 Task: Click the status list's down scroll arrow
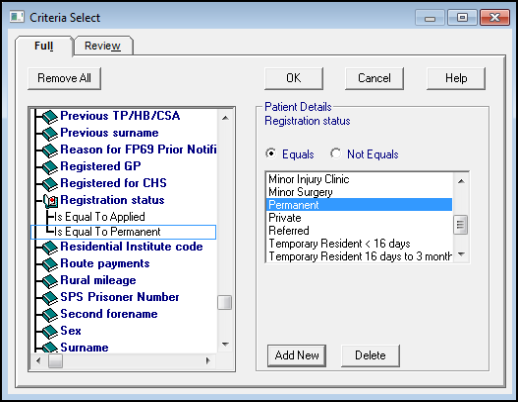pyautogui.click(x=461, y=254)
